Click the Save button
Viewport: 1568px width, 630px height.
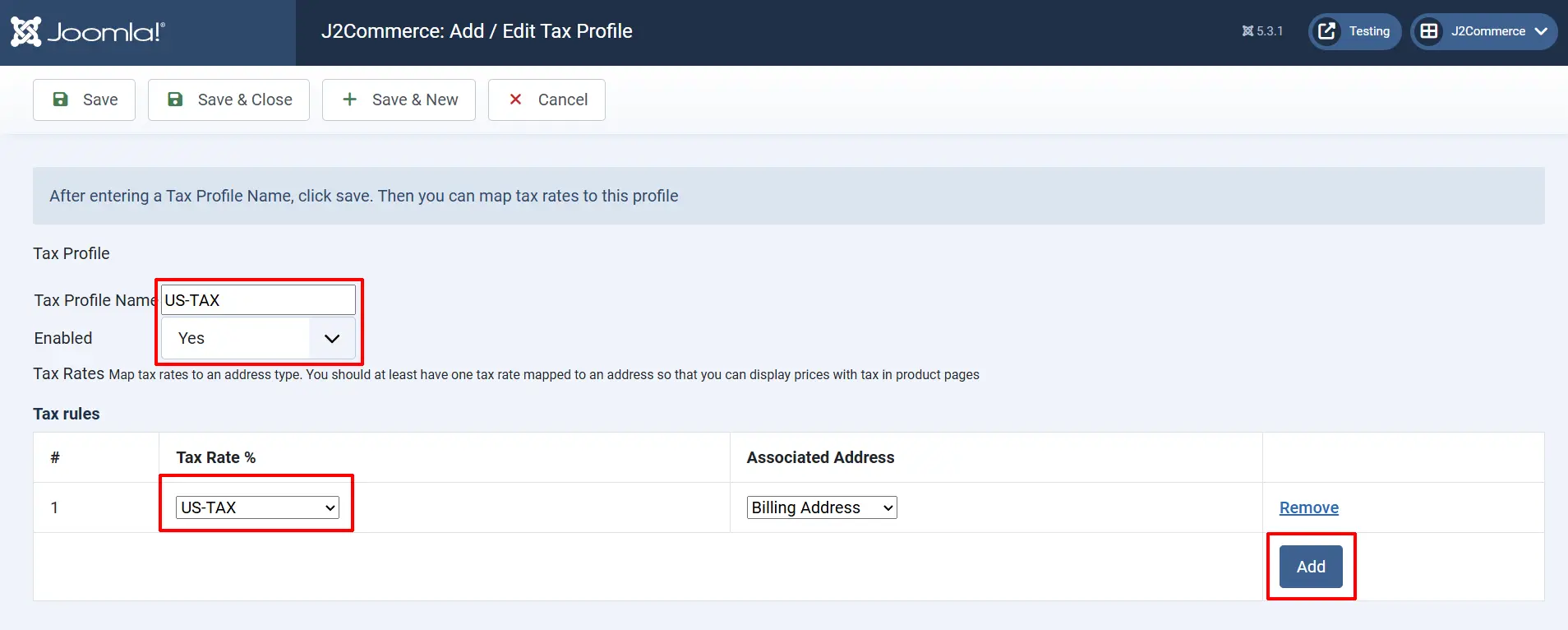pyautogui.click(x=84, y=100)
